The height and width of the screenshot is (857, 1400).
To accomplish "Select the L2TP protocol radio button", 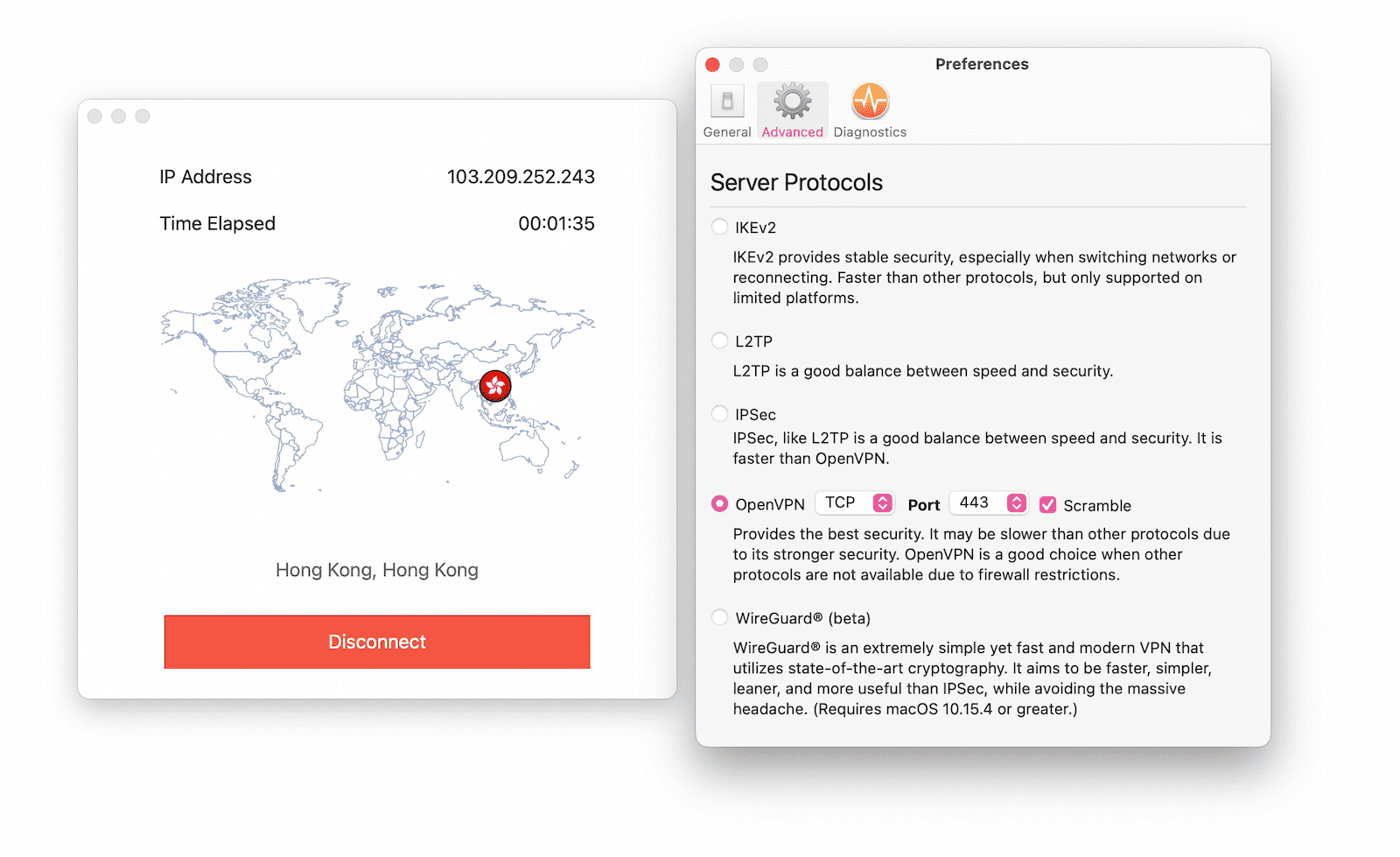I will [719, 341].
